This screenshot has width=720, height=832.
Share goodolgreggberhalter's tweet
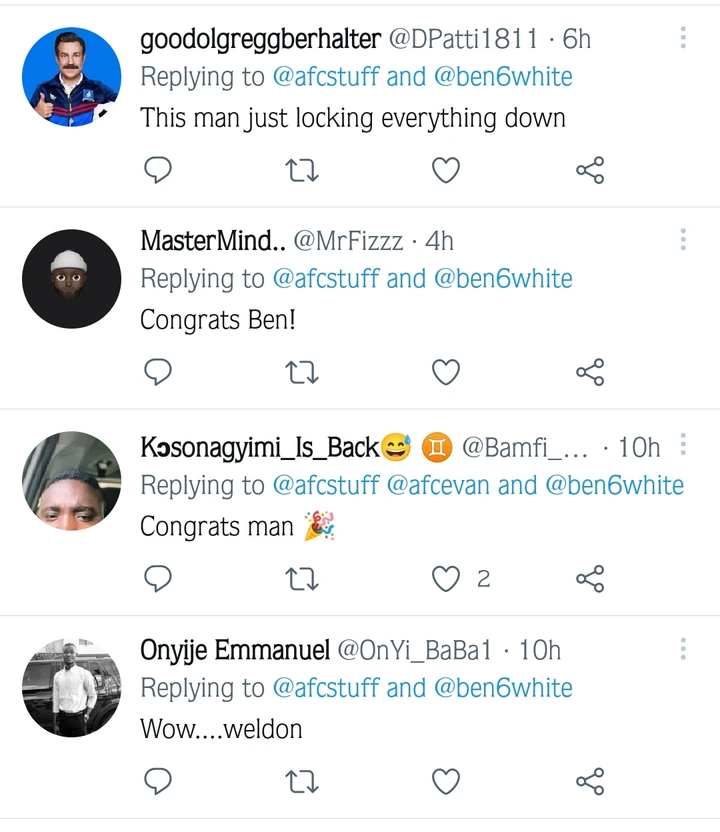point(590,171)
